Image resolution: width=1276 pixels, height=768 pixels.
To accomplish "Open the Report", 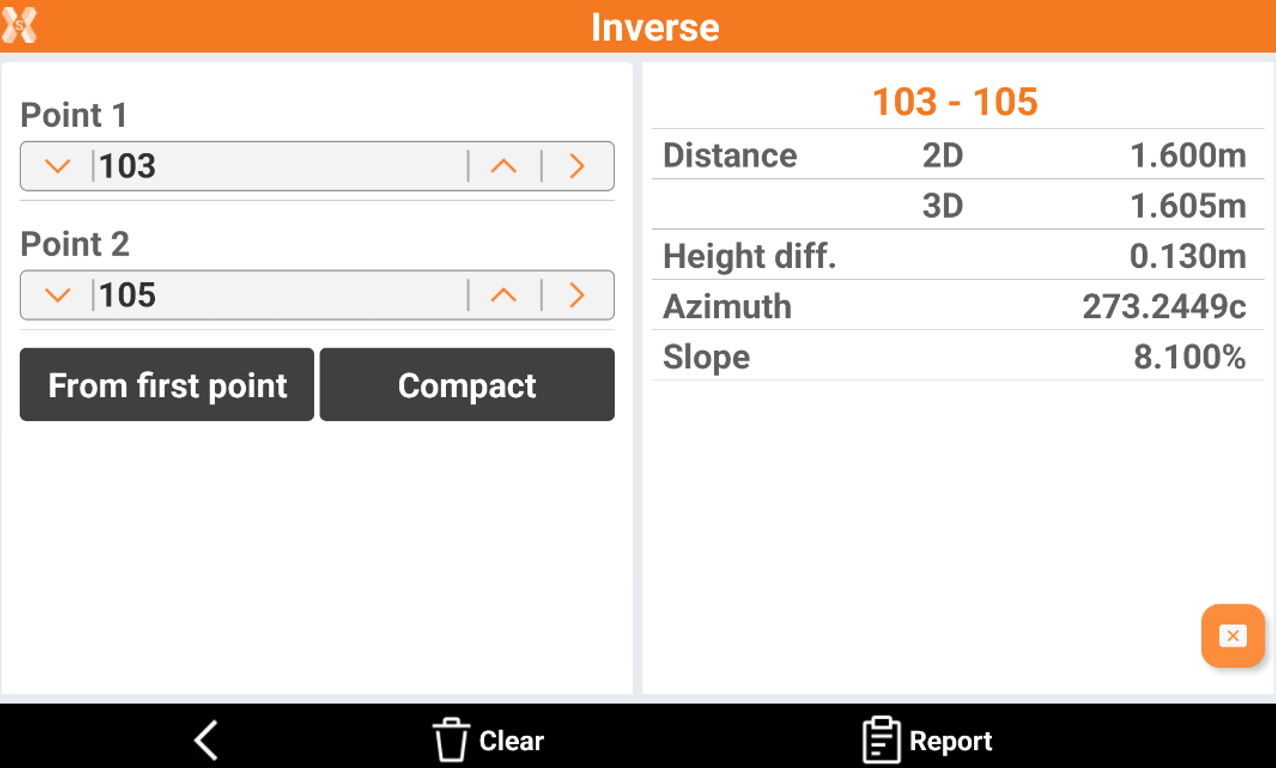I will (928, 741).
